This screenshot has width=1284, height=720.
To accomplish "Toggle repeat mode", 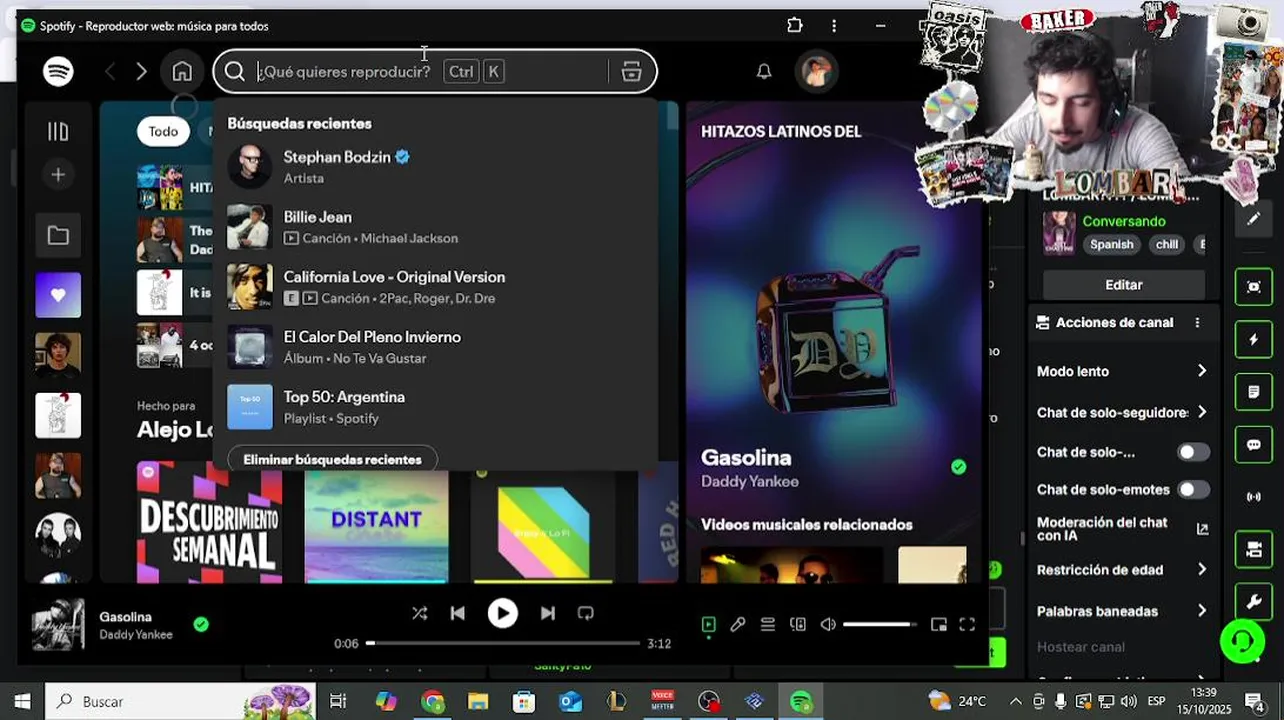I will coord(586,613).
